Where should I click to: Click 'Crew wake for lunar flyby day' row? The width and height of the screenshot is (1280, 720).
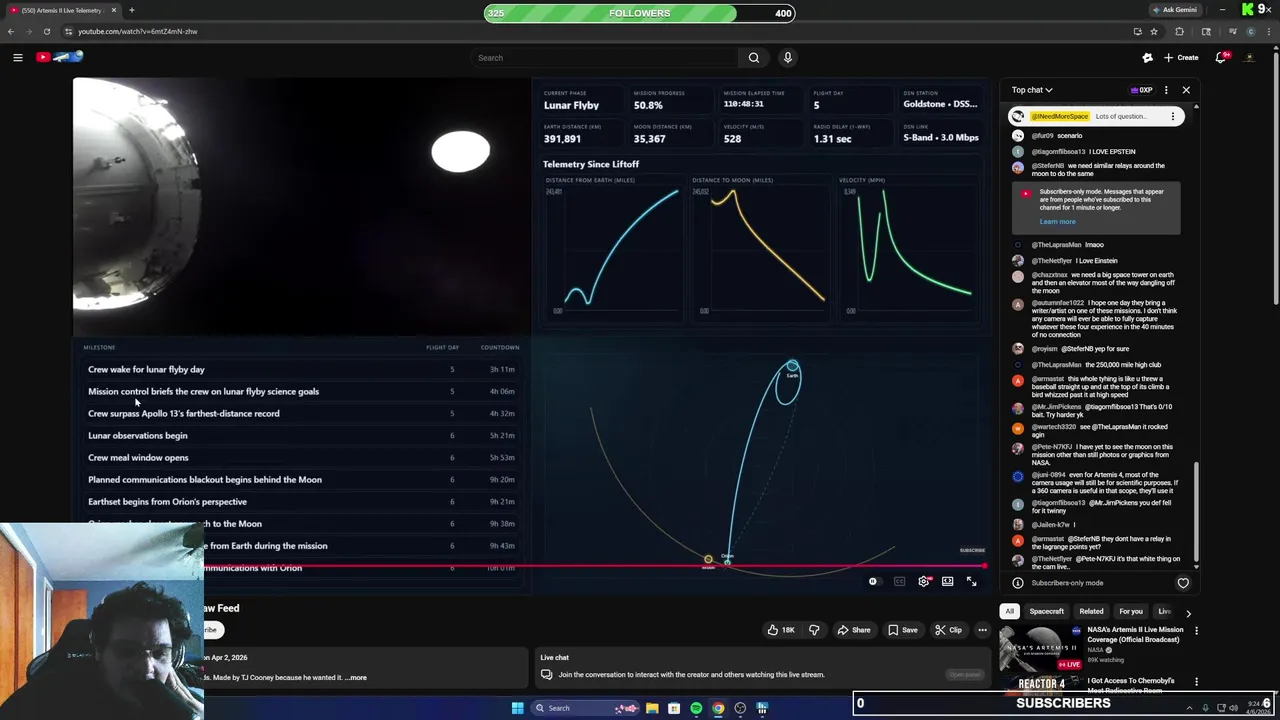[303, 369]
